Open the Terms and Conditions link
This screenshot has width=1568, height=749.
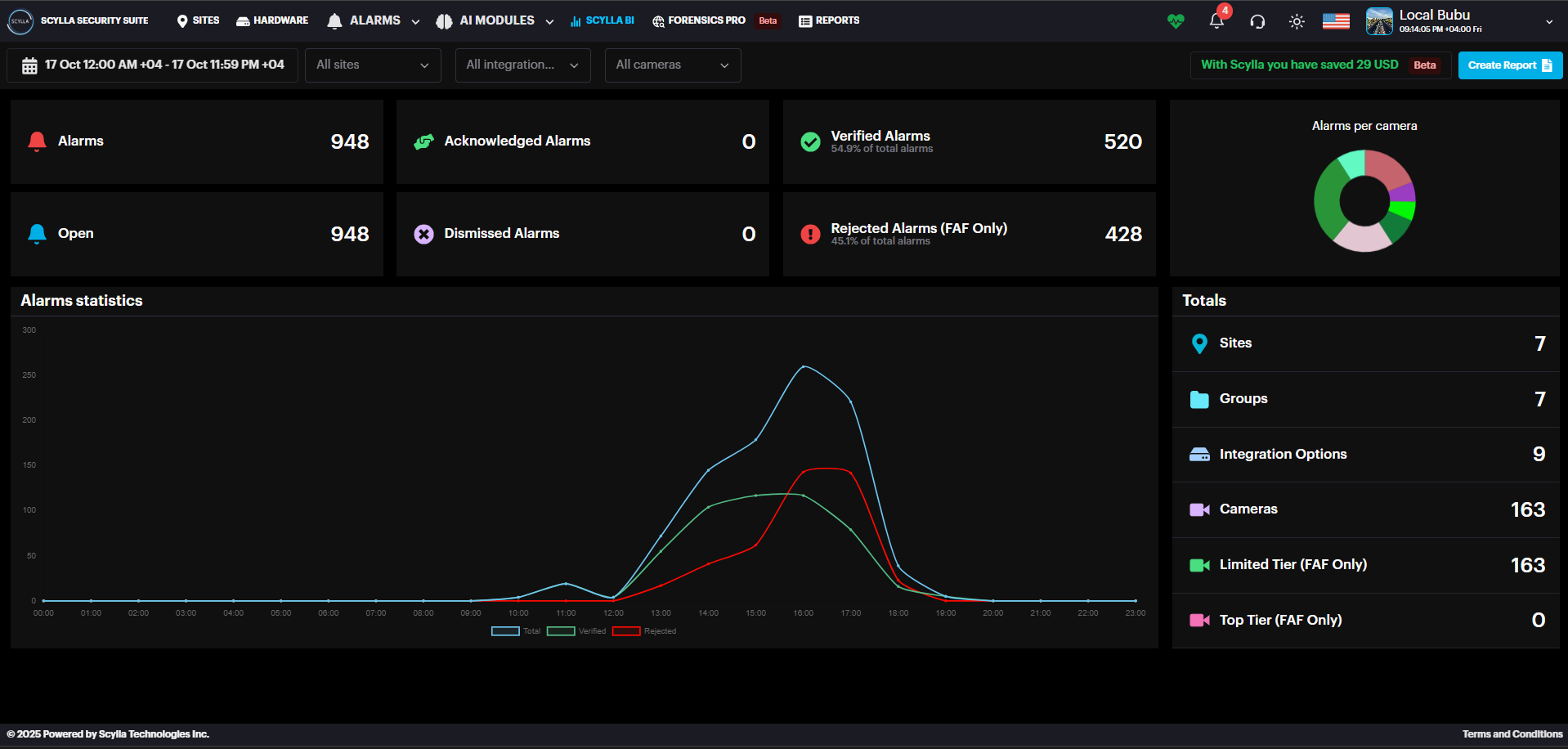tap(1512, 734)
